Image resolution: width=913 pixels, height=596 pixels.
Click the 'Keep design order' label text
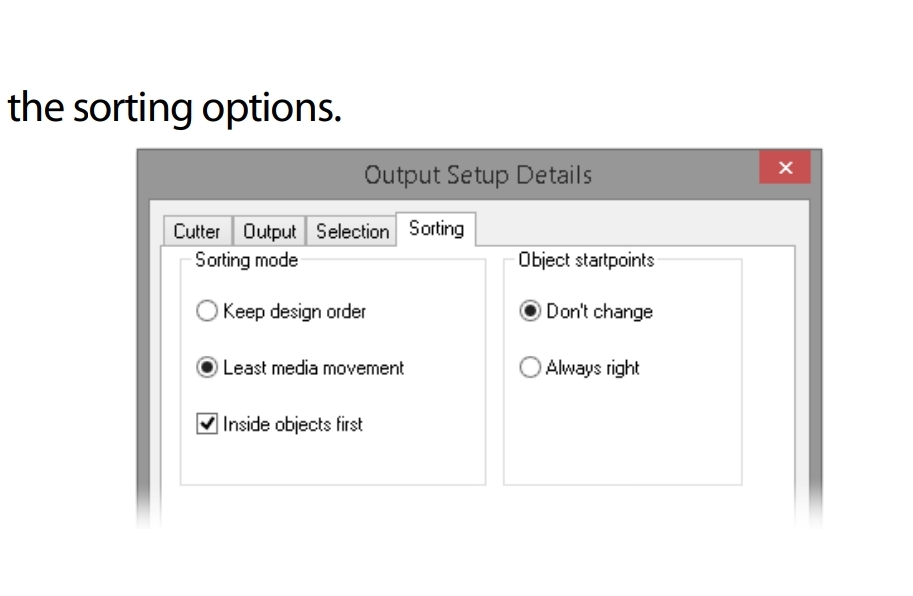(295, 311)
